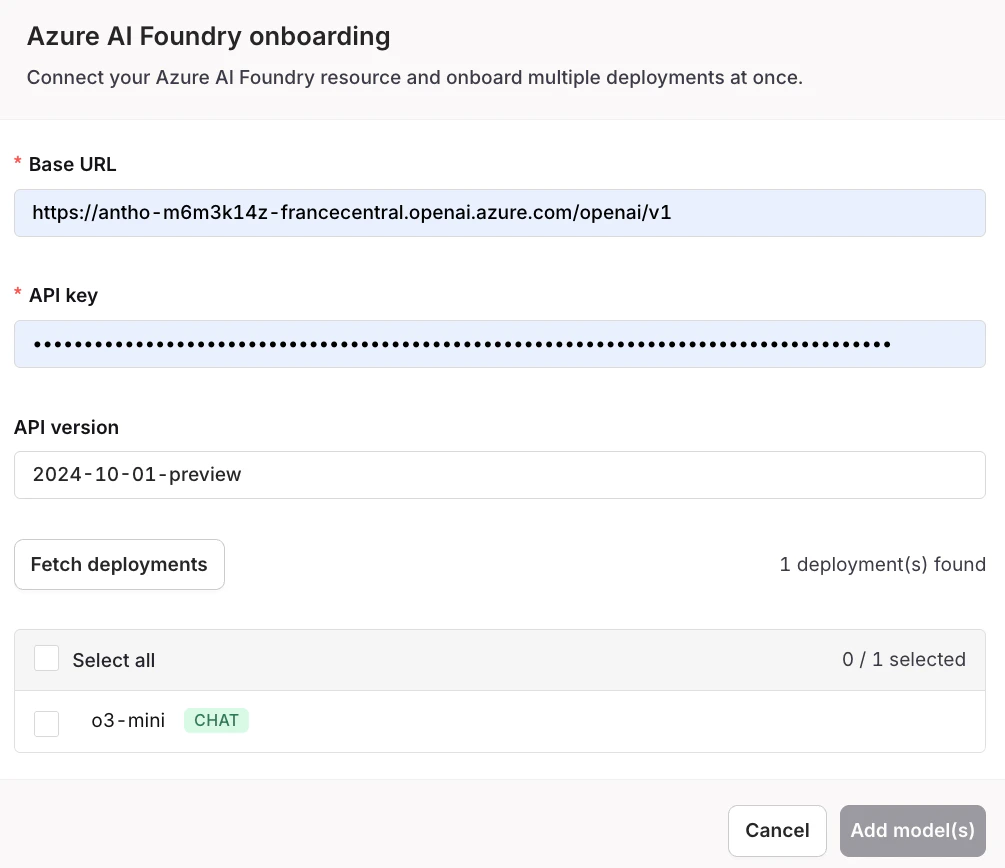
Task: Click the 'Select all' label text
Action: (x=113, y=660)
